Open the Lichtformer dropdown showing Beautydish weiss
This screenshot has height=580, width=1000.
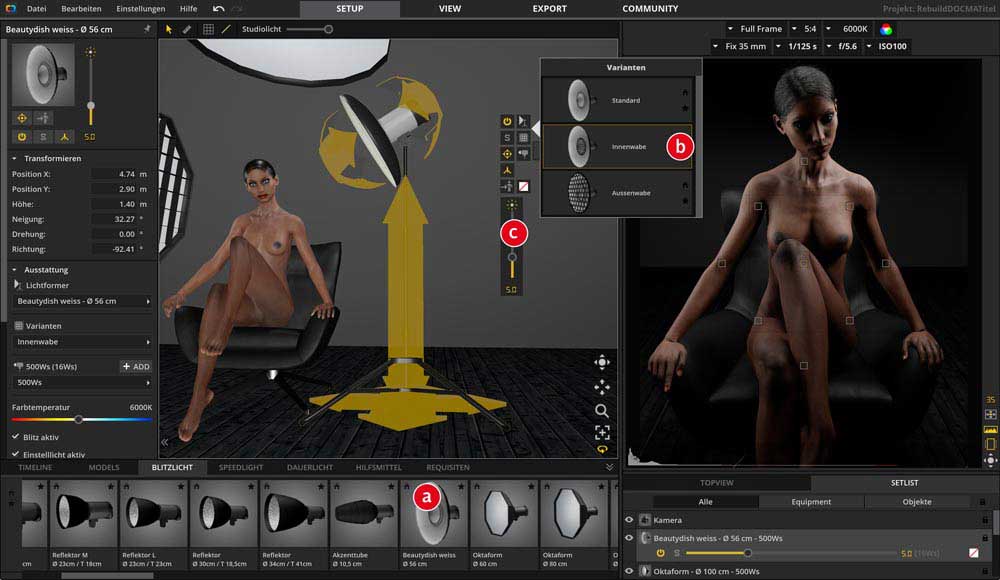(84, 301)
